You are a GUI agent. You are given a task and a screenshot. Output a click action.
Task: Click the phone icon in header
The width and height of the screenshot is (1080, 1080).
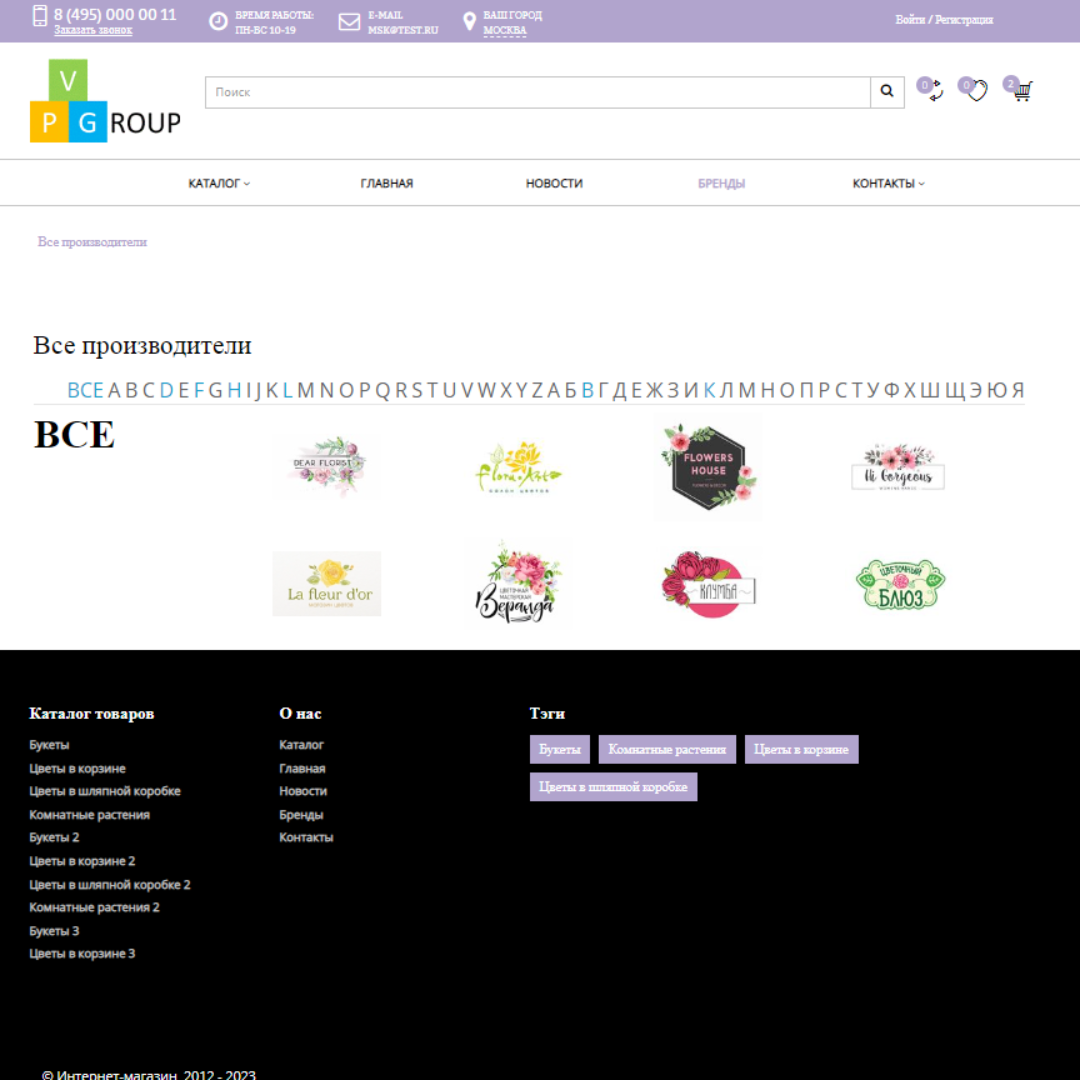(40, 16)
